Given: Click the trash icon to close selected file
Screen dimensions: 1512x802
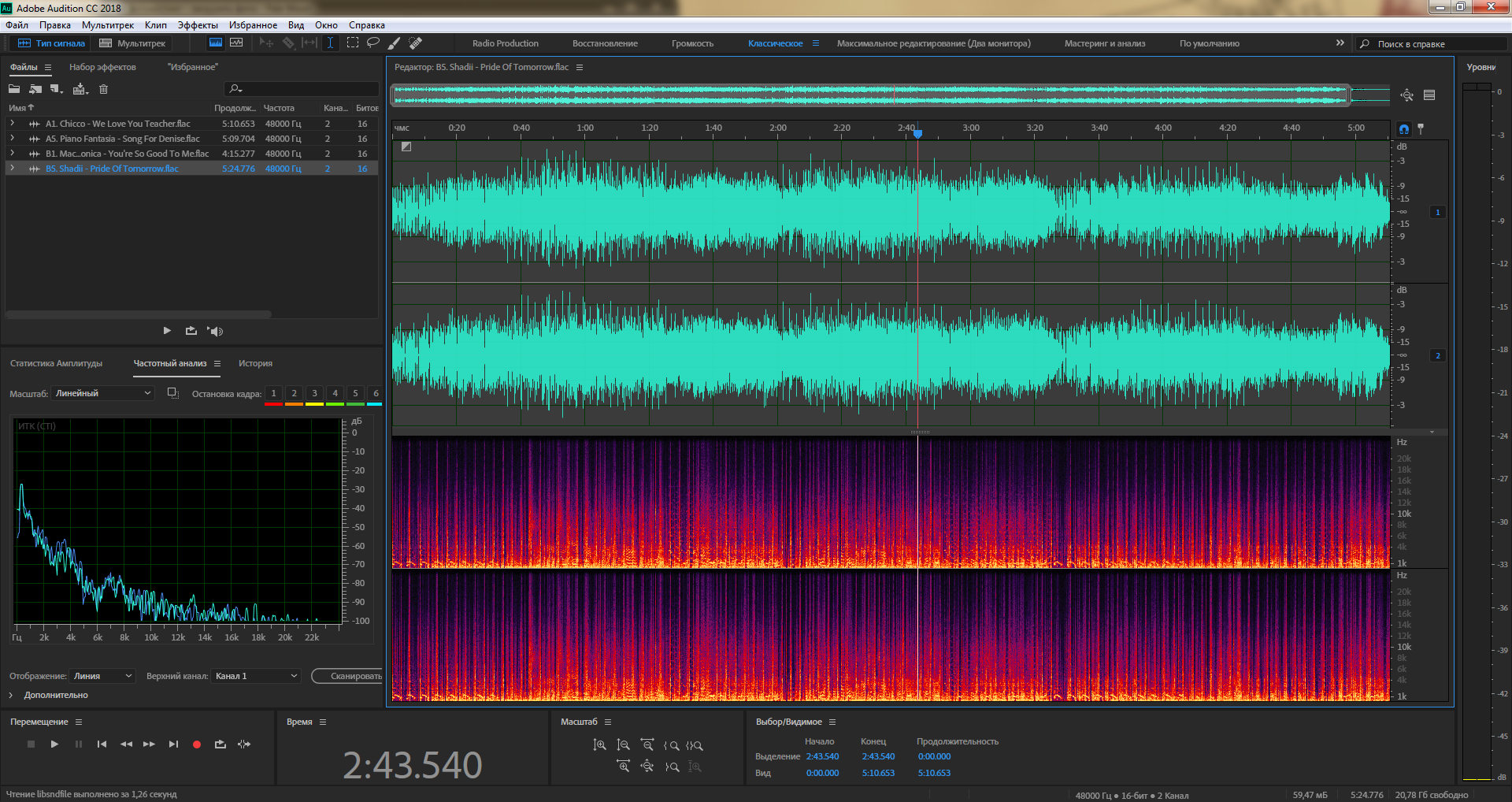Looking at the screenshot, I should (x=103, y=89).
